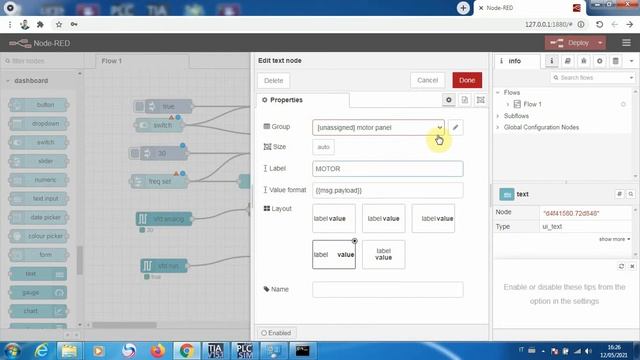Open Firefox from the taskbar
The width and height of the screenshot is (640, 360).
[x=158, y=351]
